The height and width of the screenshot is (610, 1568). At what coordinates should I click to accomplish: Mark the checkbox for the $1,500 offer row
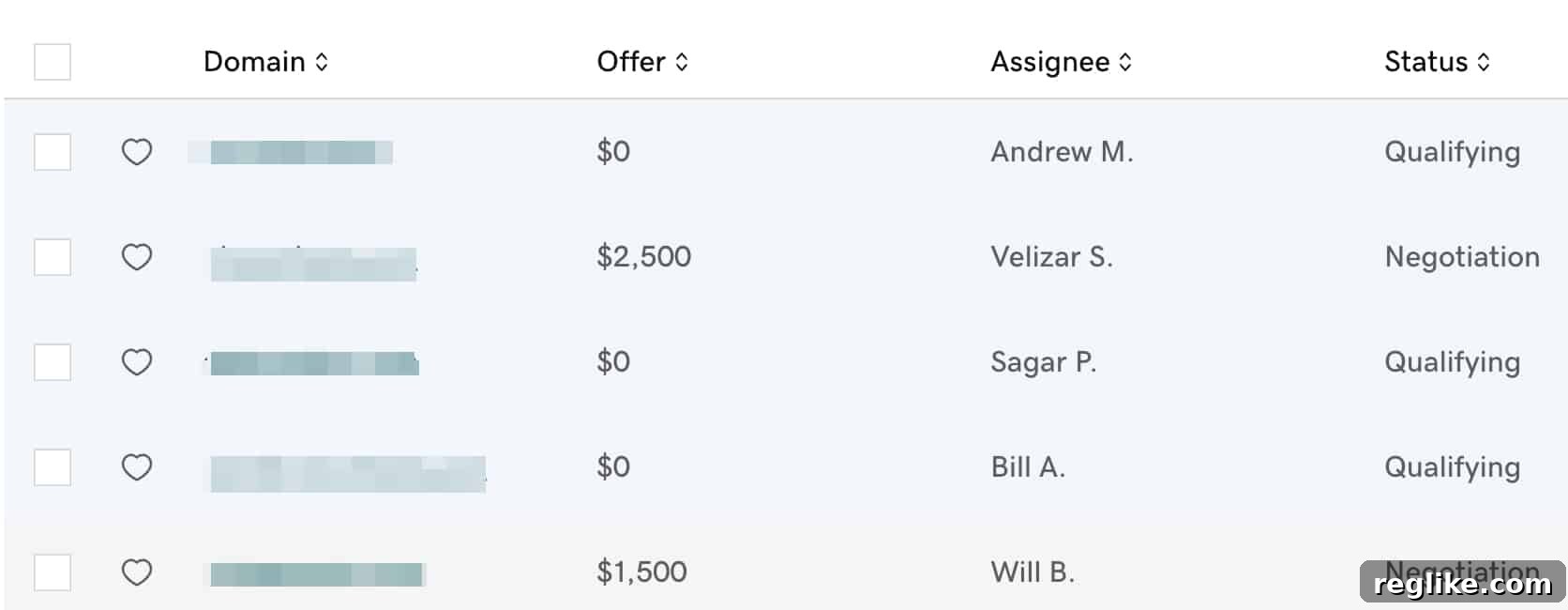pos(53,572)
